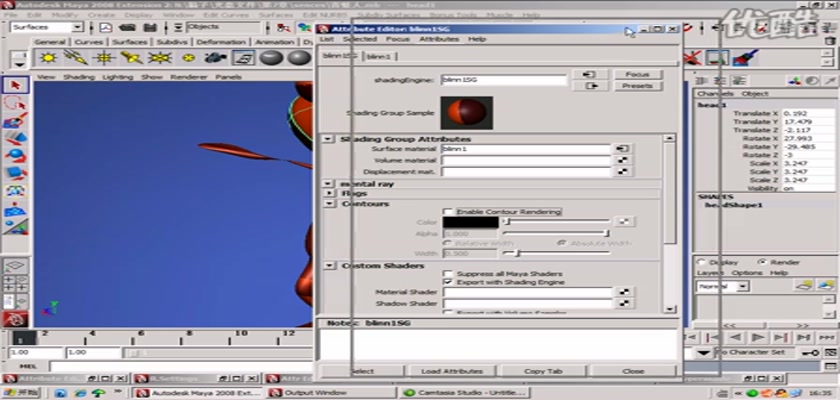The height and width of the screenshot is (400, 840).
Task: Uncheck Export with Shading Engine
Action: click(x=448, y=282)
